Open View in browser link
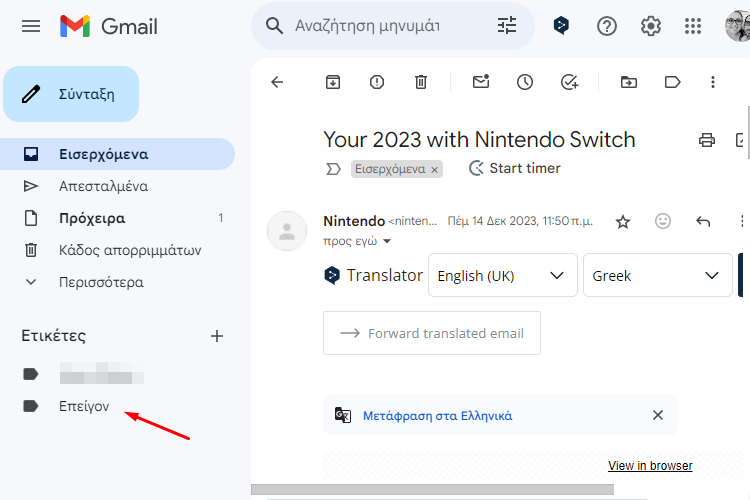 tap(650, 466)
